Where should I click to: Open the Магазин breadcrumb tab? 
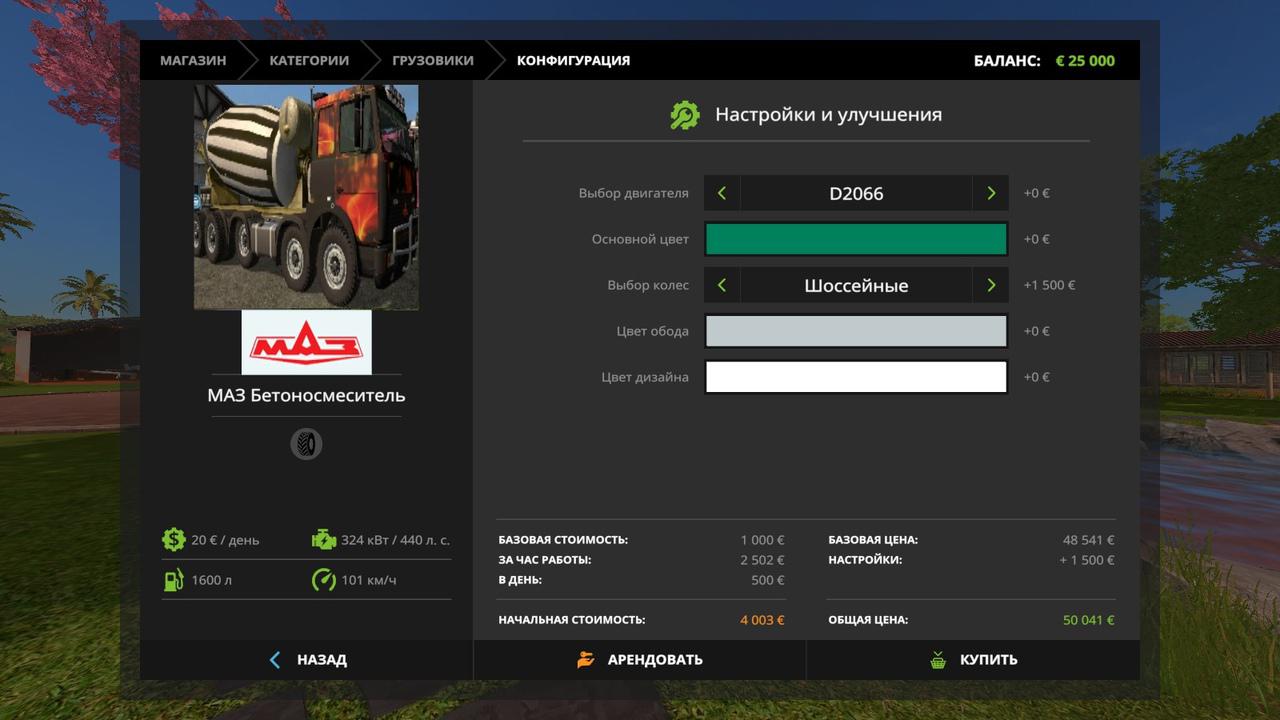[x=193, y=60]
